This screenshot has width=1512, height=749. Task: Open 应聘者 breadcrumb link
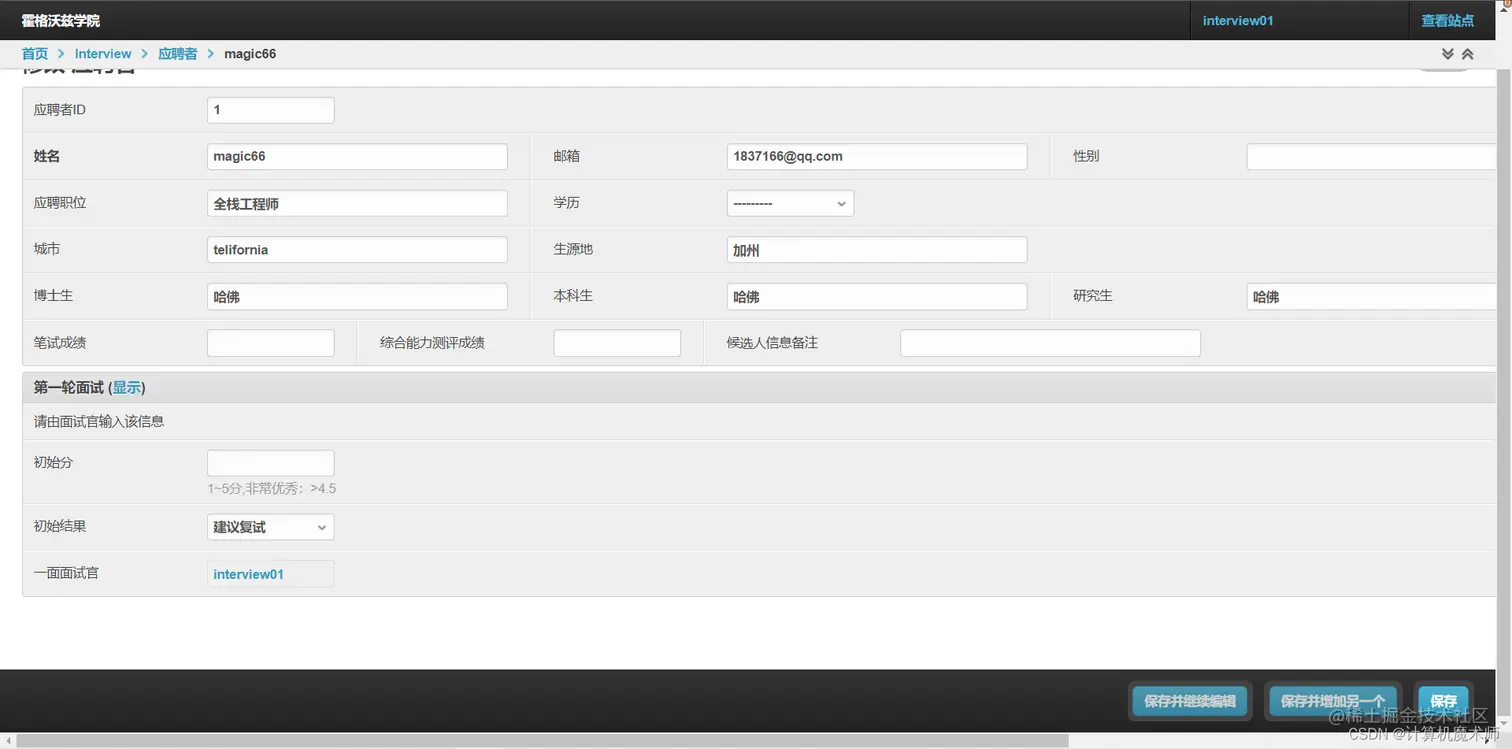[178, 54]
